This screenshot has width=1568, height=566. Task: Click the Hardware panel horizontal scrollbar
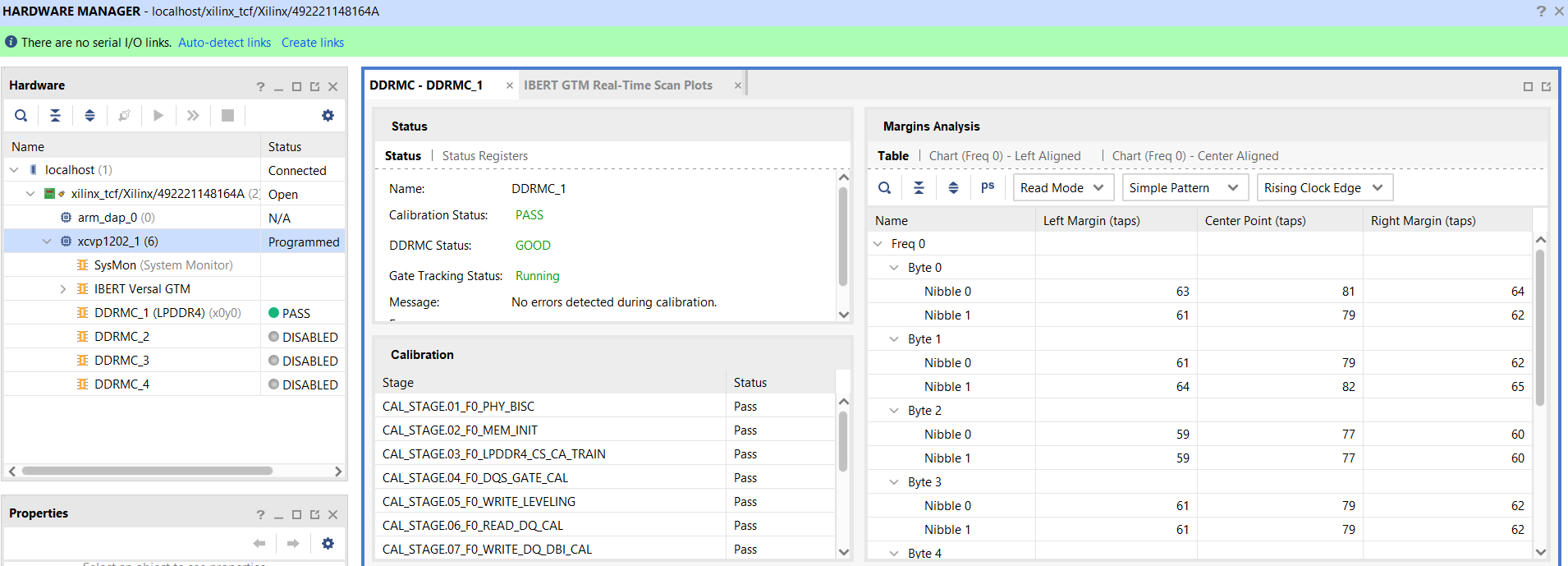pyautogui.click(x=148, y=472)
